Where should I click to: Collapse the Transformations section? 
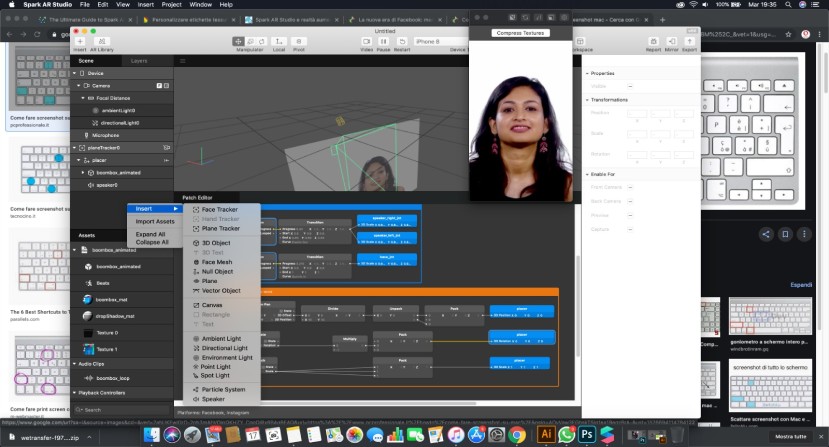tap(587, 99)
